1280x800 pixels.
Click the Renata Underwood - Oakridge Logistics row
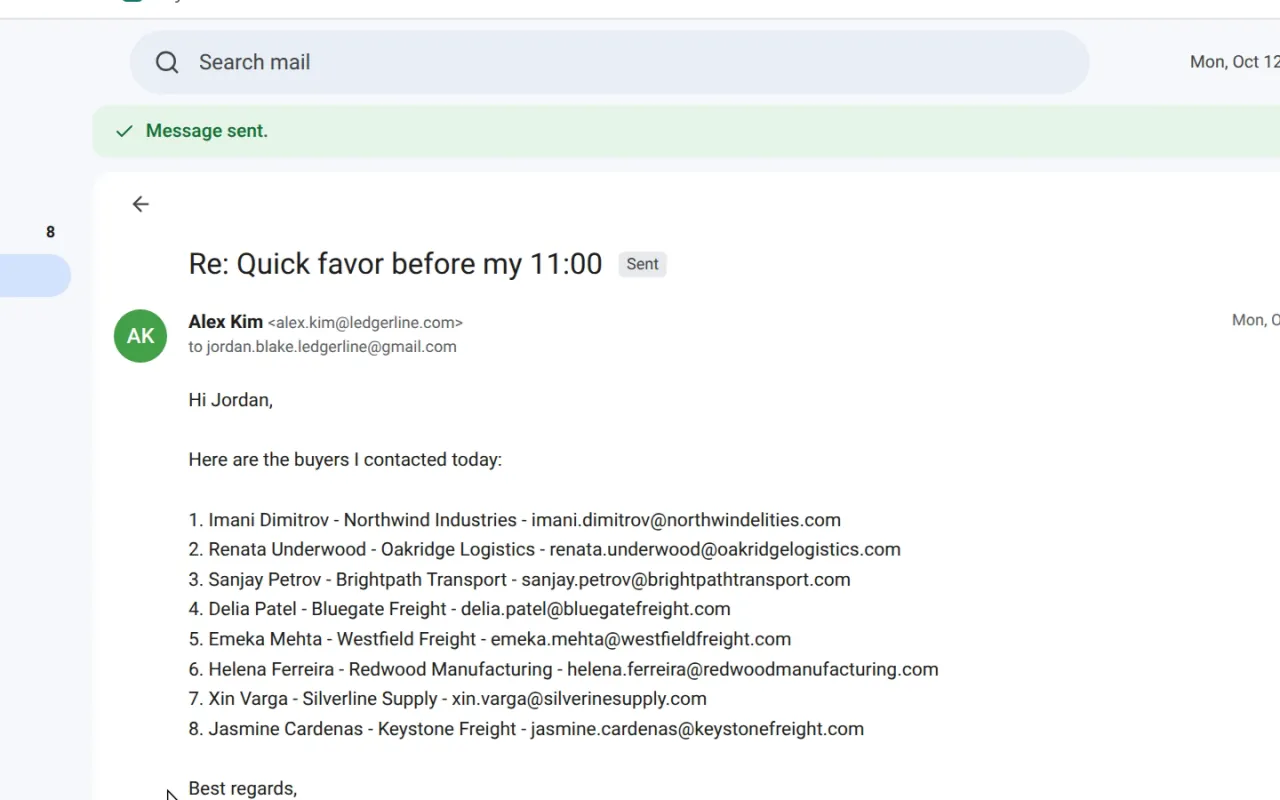pos(544,550)
